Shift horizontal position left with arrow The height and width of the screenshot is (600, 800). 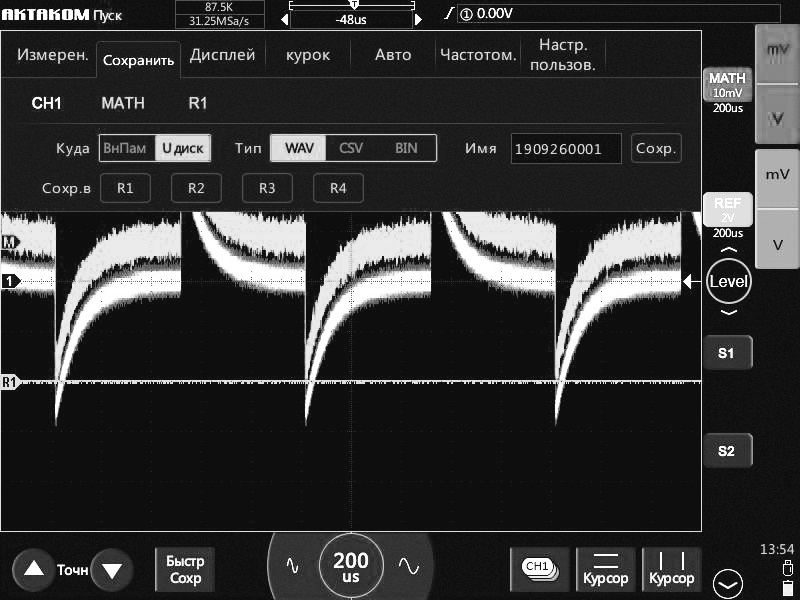[285, 19]
